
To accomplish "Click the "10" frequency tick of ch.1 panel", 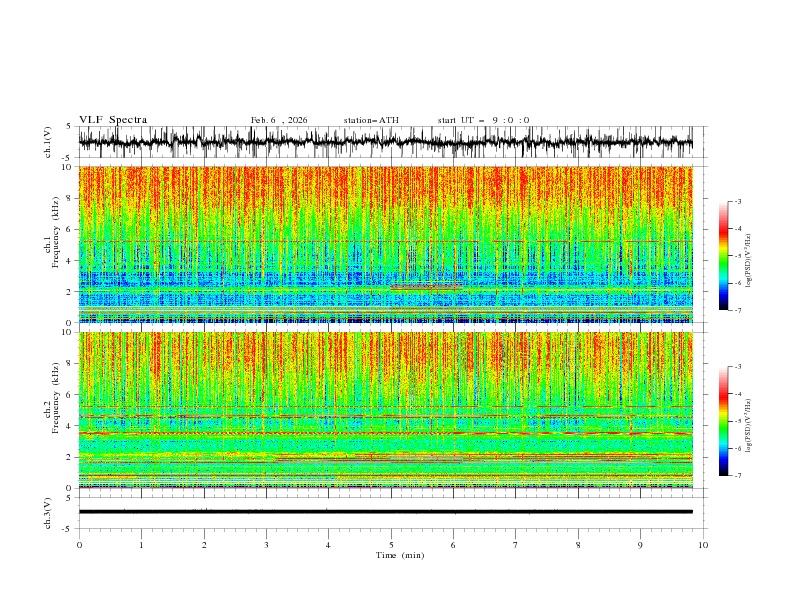I will 67,167.
